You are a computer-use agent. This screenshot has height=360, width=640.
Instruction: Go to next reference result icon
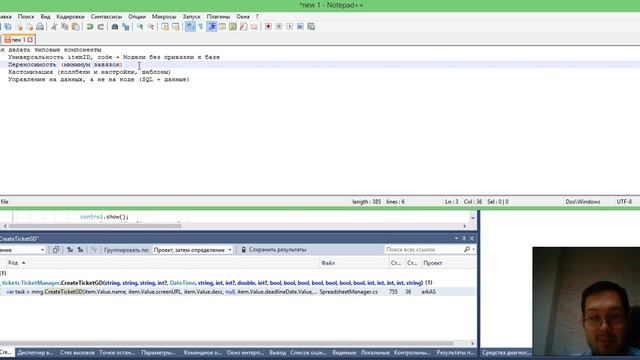(x=80, y=250)
